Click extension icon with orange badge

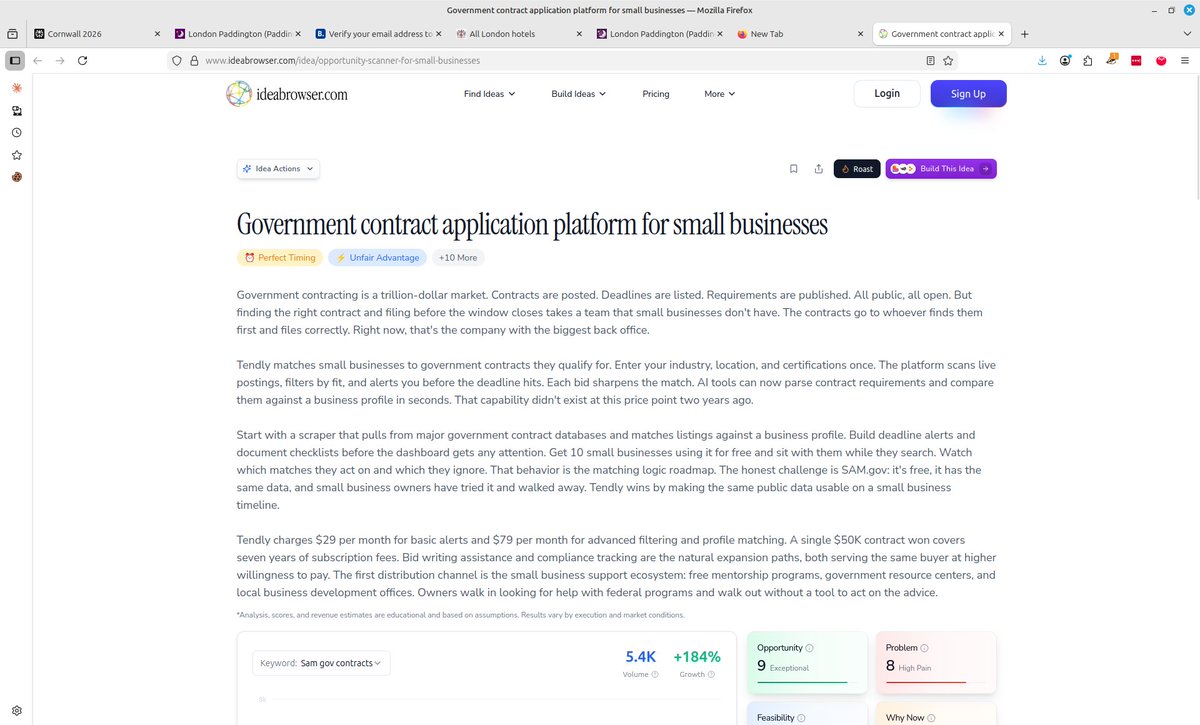point(1112,60)
